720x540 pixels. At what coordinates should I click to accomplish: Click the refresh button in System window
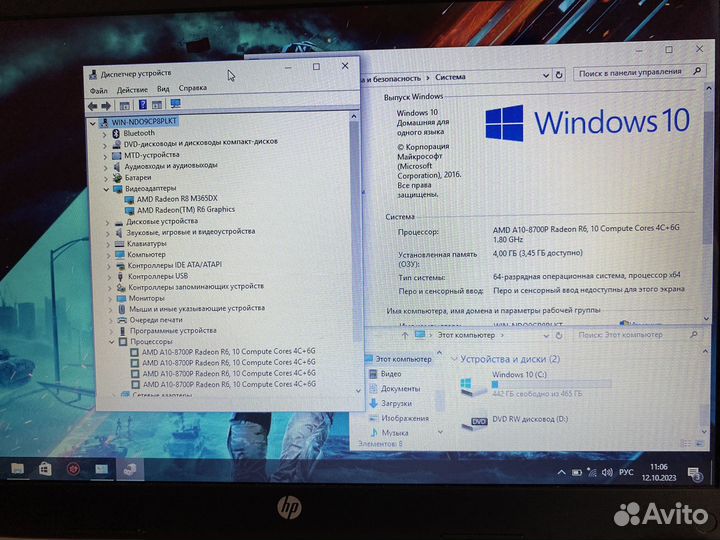tap(559, 75)
